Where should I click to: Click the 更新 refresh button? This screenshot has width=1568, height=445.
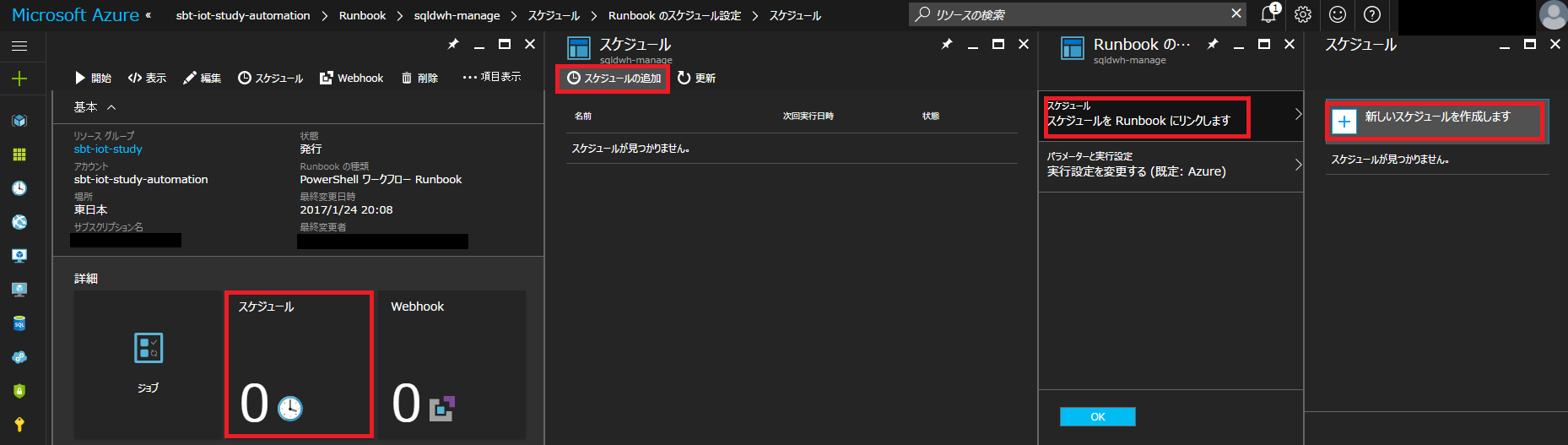(696, 78)
